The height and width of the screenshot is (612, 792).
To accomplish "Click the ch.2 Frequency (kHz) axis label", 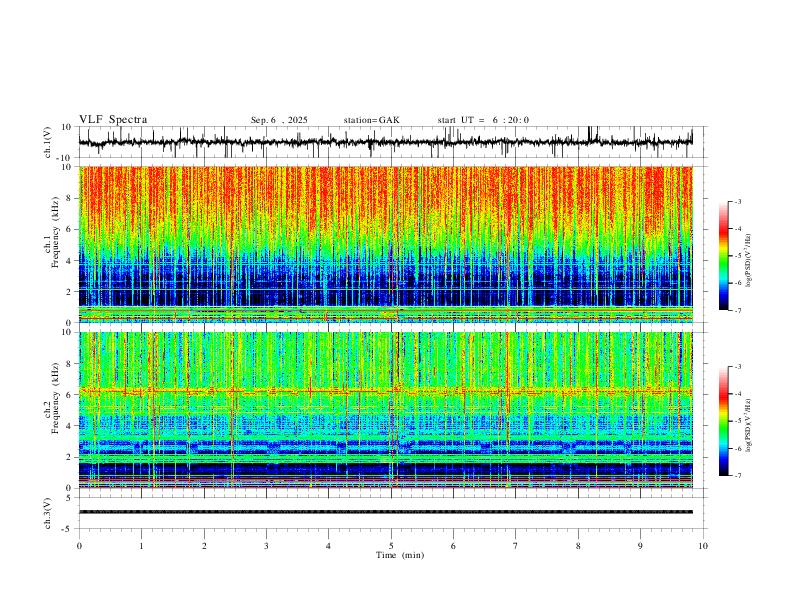I will [x=52, y=398].
